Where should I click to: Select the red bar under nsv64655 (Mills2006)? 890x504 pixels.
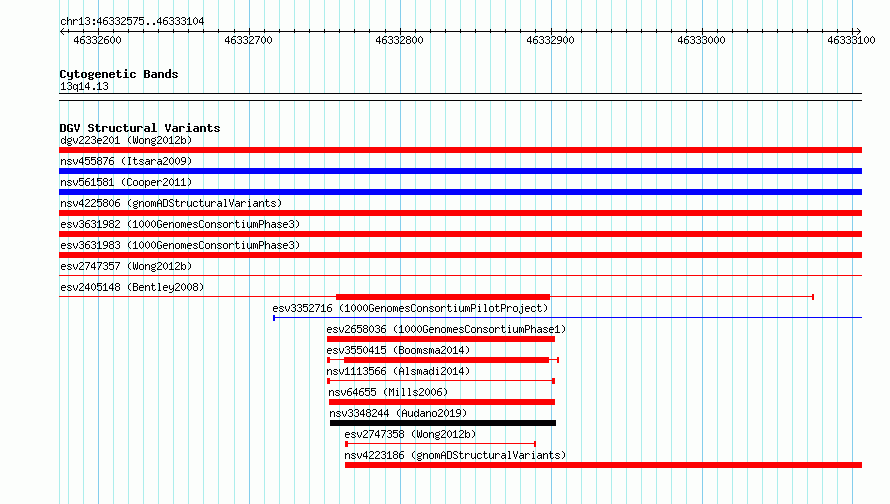[x=442, y=402]
